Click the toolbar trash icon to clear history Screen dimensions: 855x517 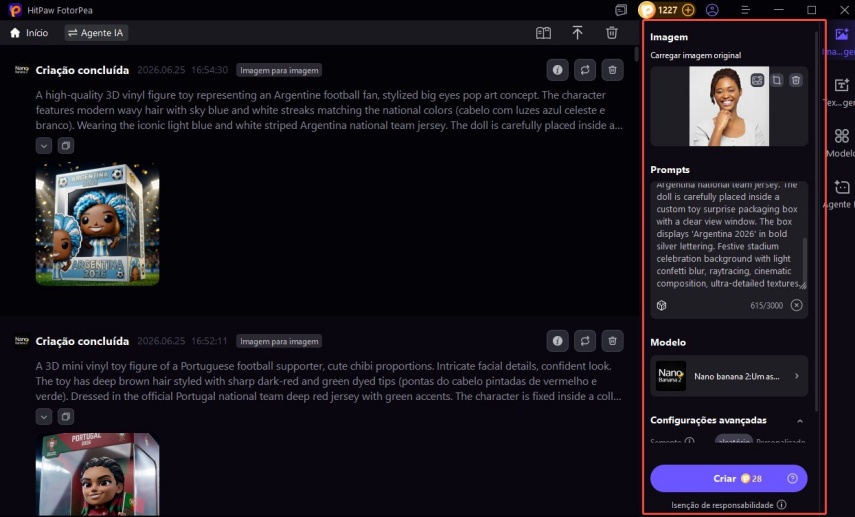click(x=612, y=33)
